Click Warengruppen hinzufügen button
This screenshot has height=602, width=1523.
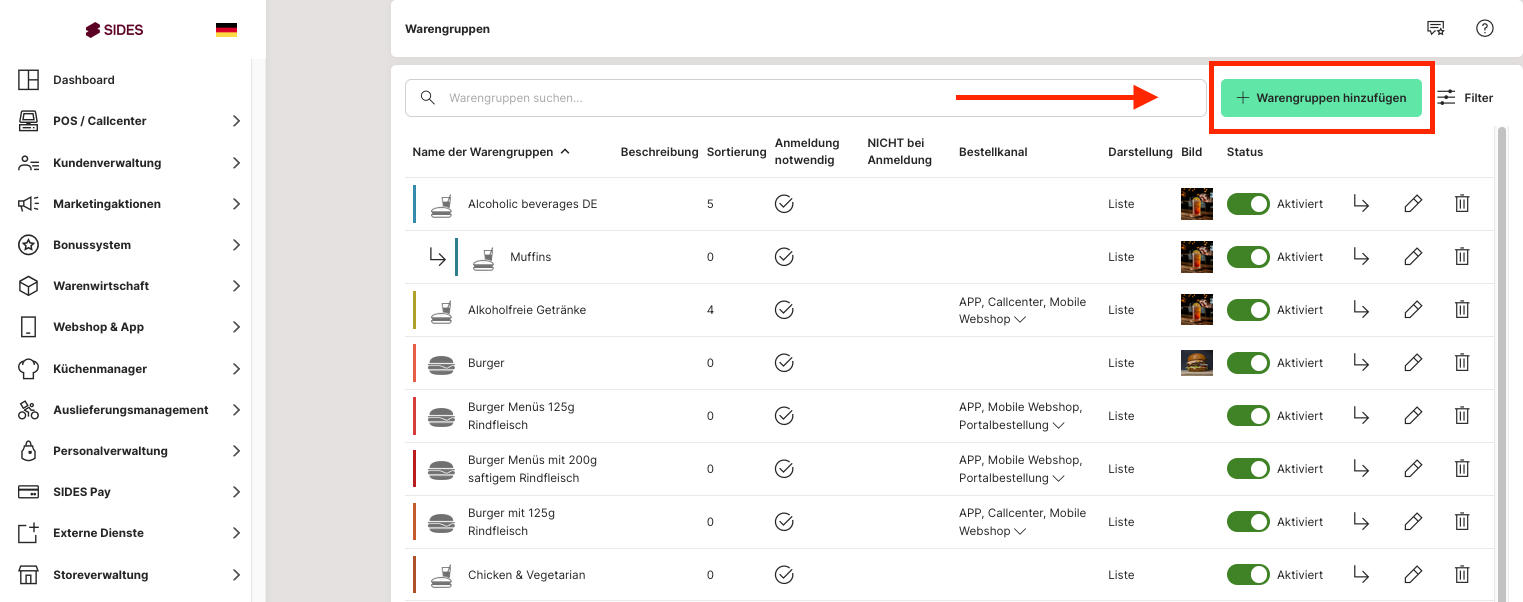(1321, 98)
